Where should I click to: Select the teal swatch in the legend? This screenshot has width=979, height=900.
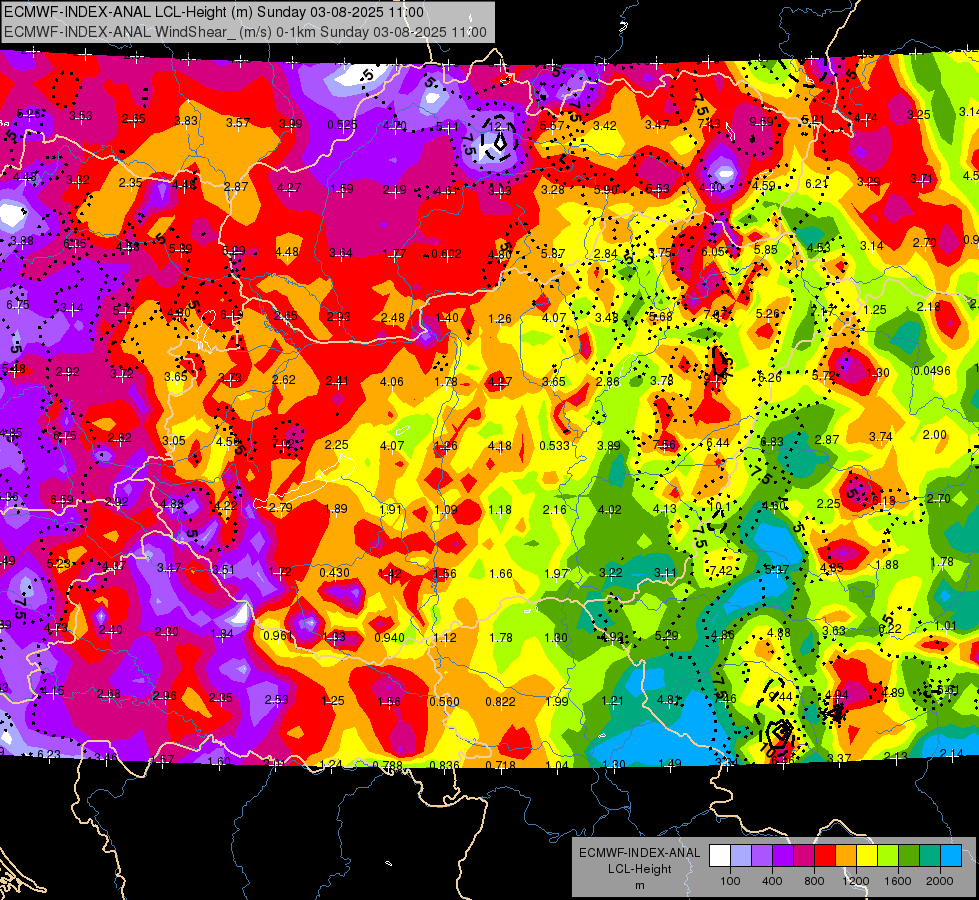(x=930, y=856)
